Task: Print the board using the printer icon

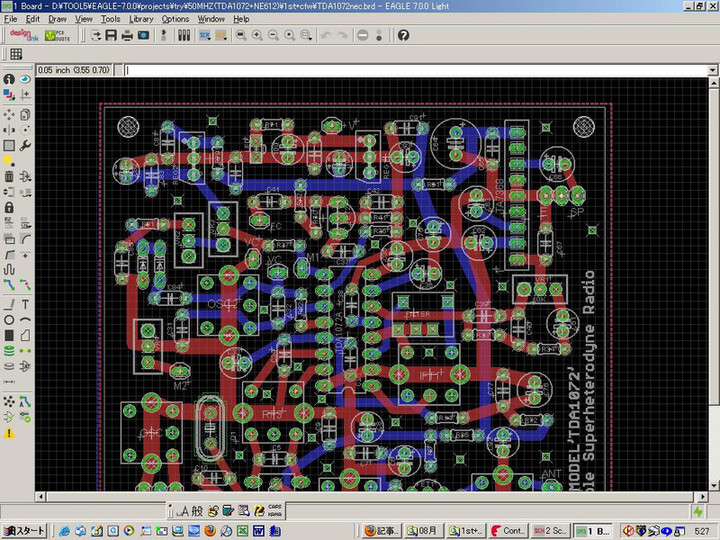Action: 127,35
